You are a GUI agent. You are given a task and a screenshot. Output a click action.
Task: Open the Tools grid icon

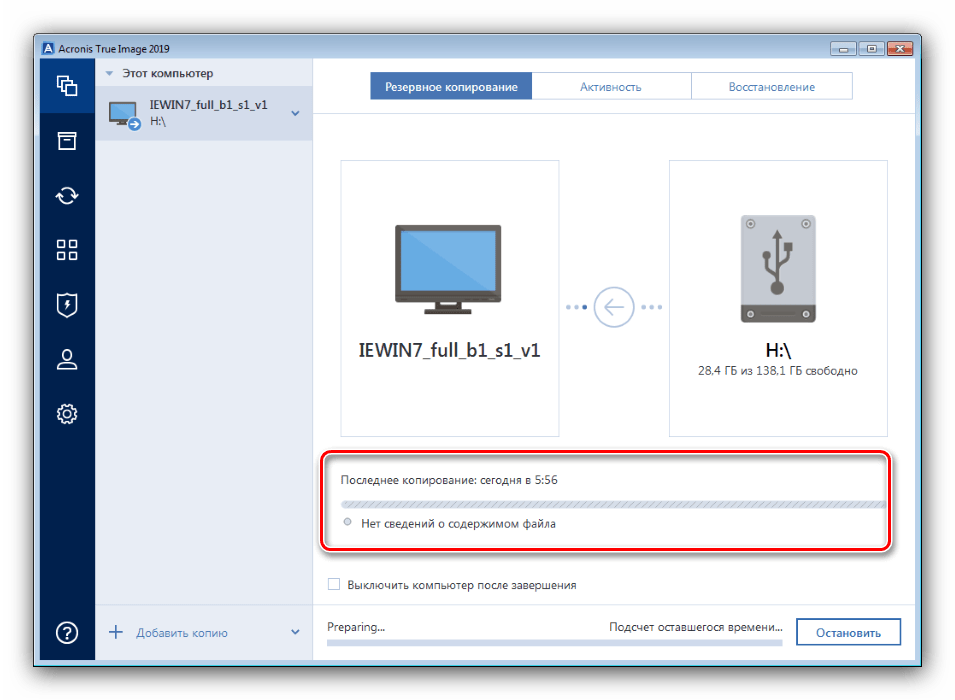coord(67,250)
